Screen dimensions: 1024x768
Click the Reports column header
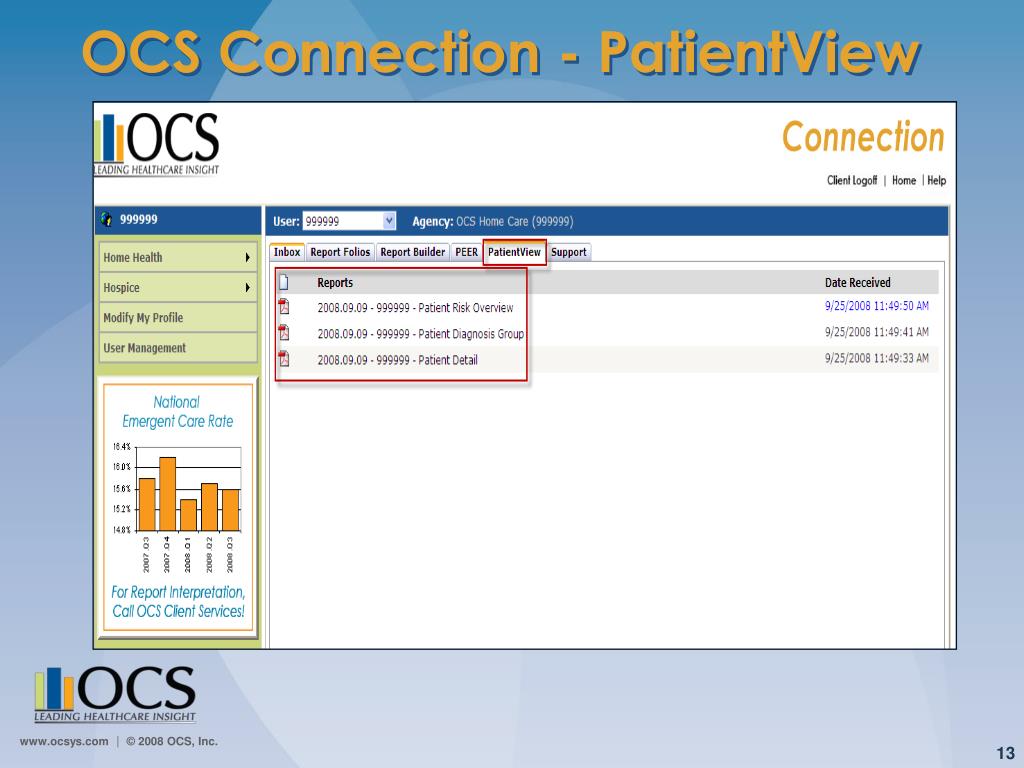[x=335, y=283]
